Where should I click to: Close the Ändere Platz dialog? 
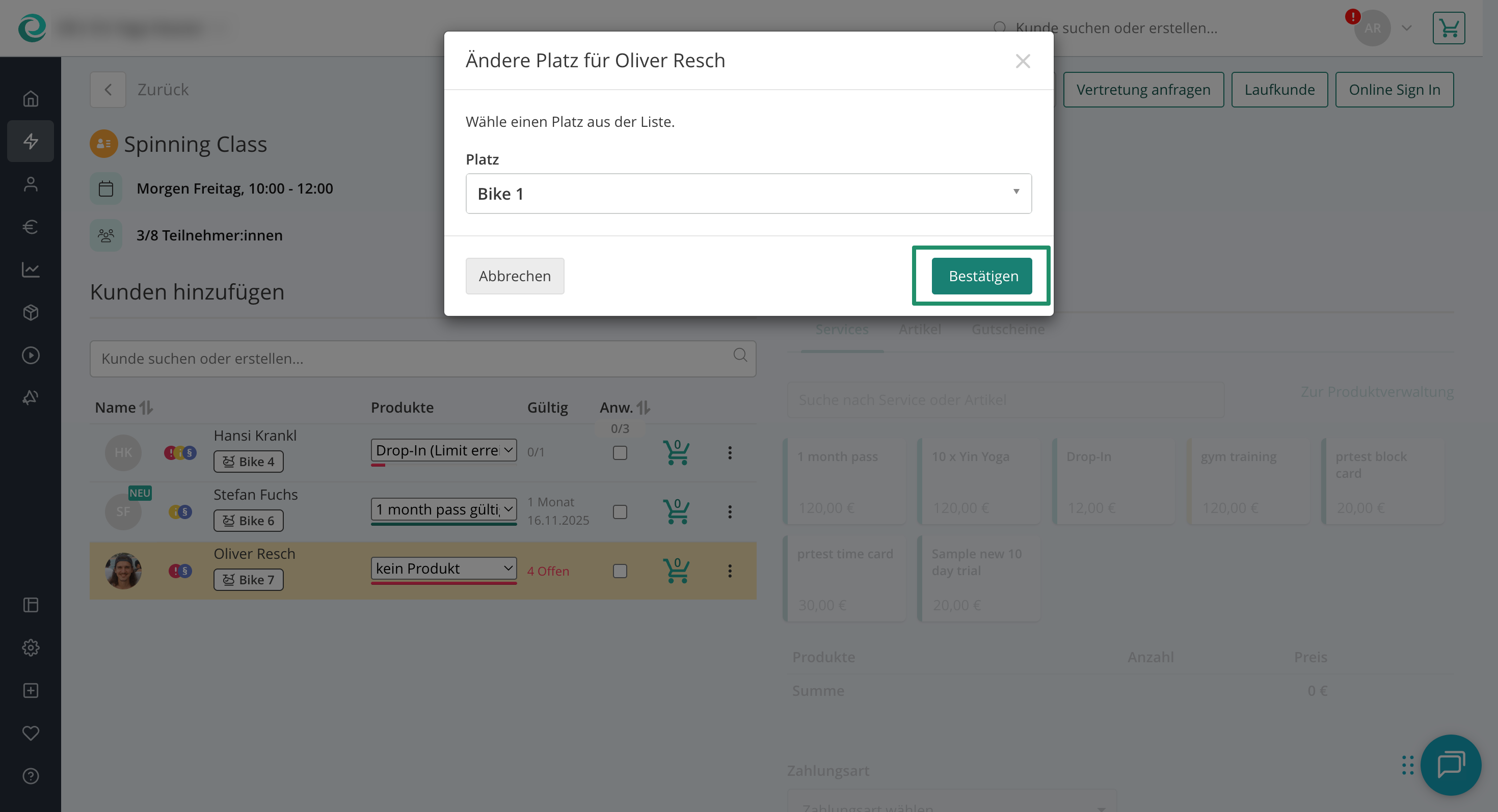click(1022, 61)
